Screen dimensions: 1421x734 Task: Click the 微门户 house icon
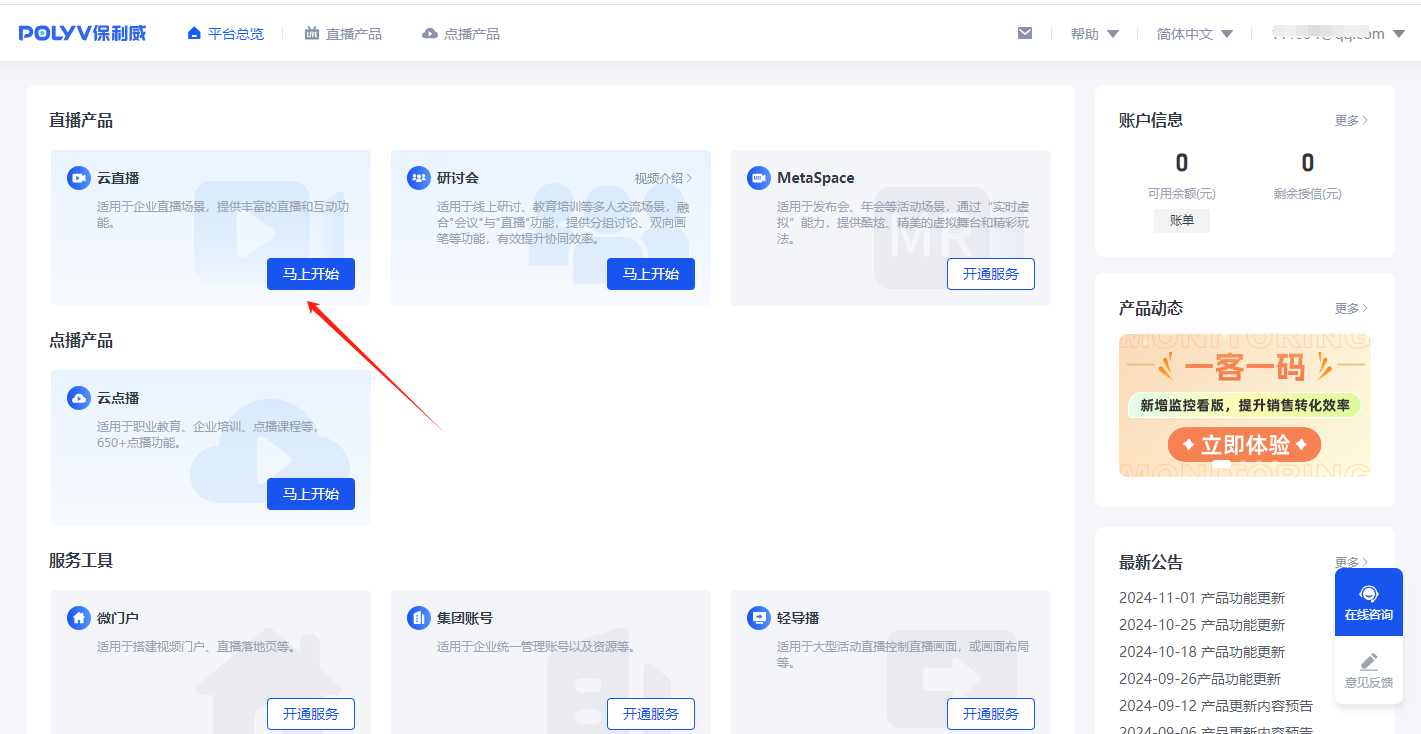coord(78,618)
